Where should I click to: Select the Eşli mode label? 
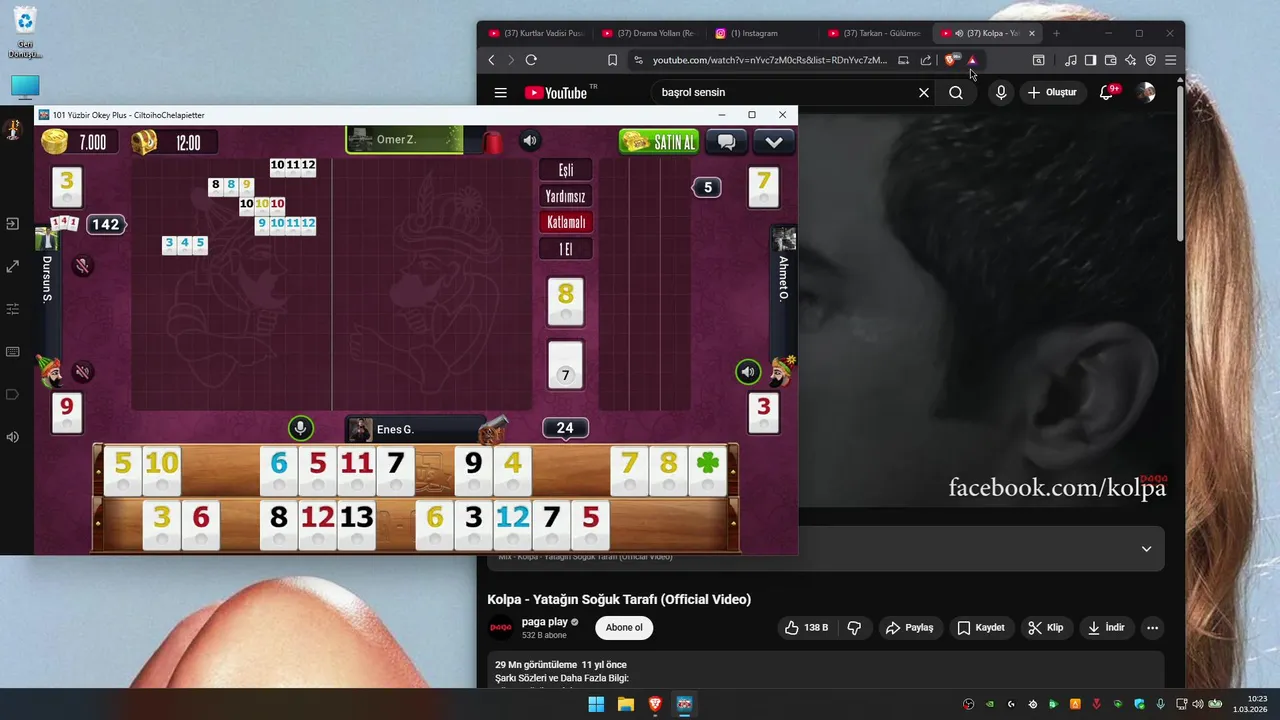click(566, 170)
